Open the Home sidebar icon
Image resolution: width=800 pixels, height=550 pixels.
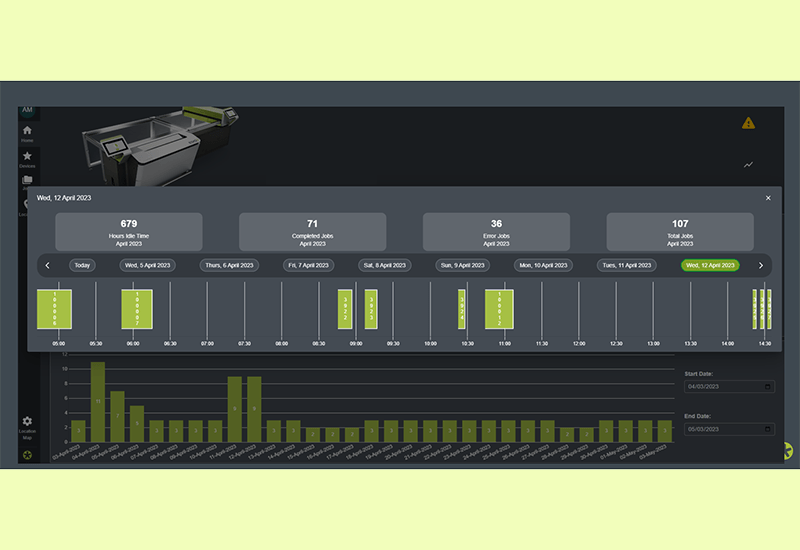27,131
